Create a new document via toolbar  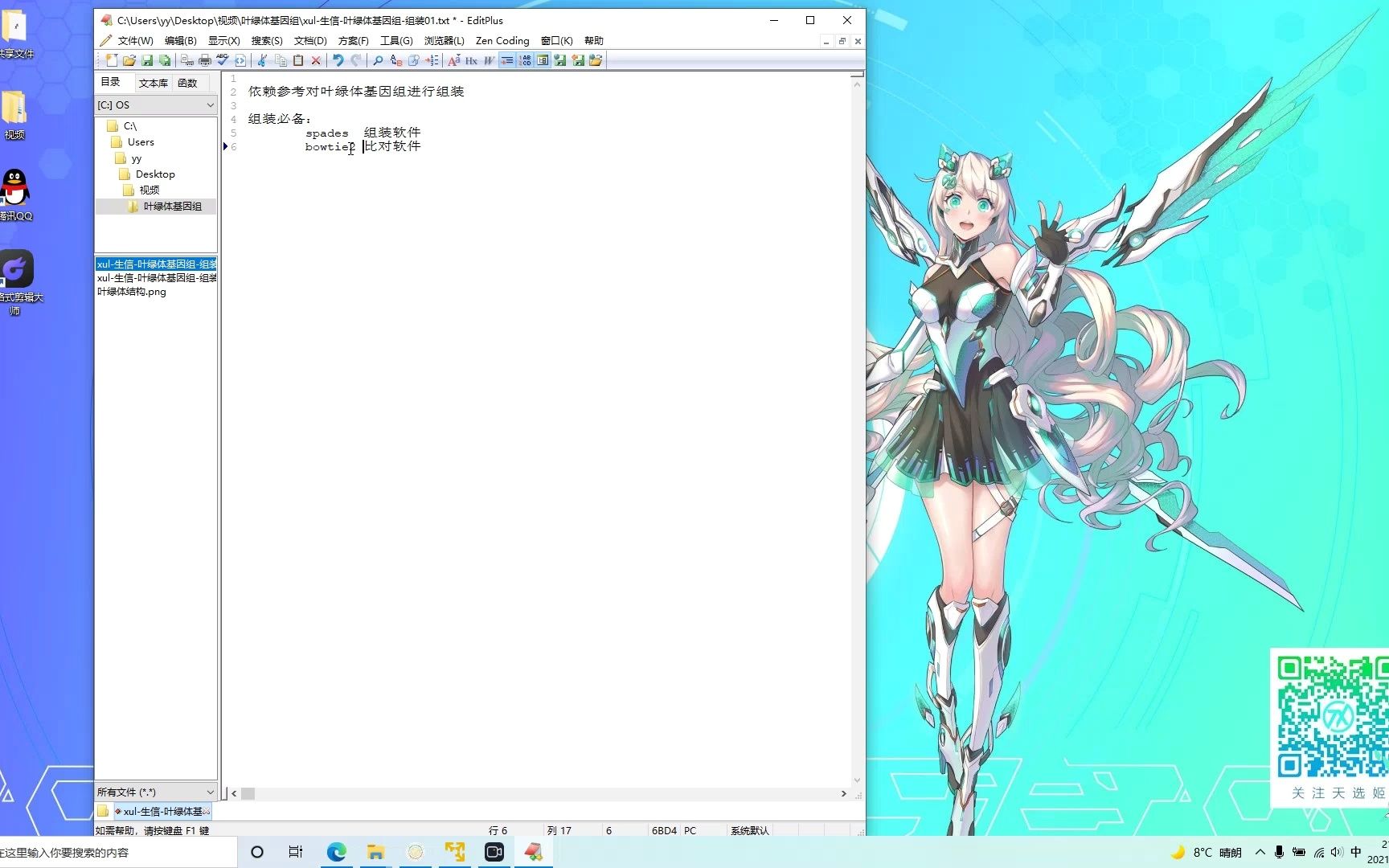112,60
